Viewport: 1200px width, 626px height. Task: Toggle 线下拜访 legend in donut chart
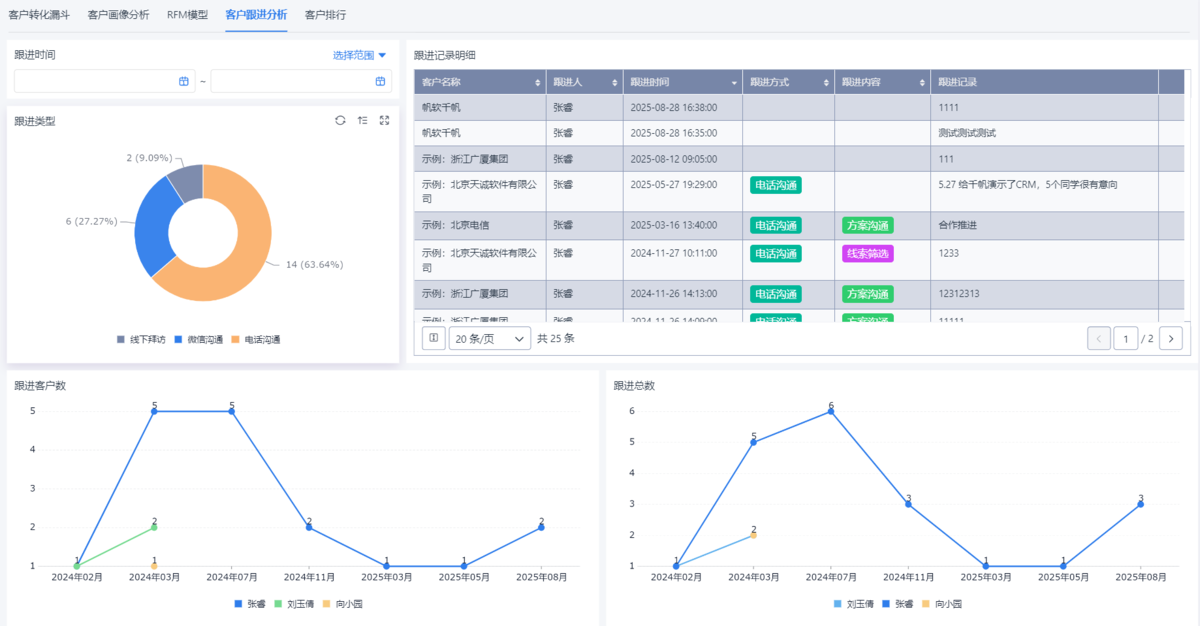coord(141,340)
